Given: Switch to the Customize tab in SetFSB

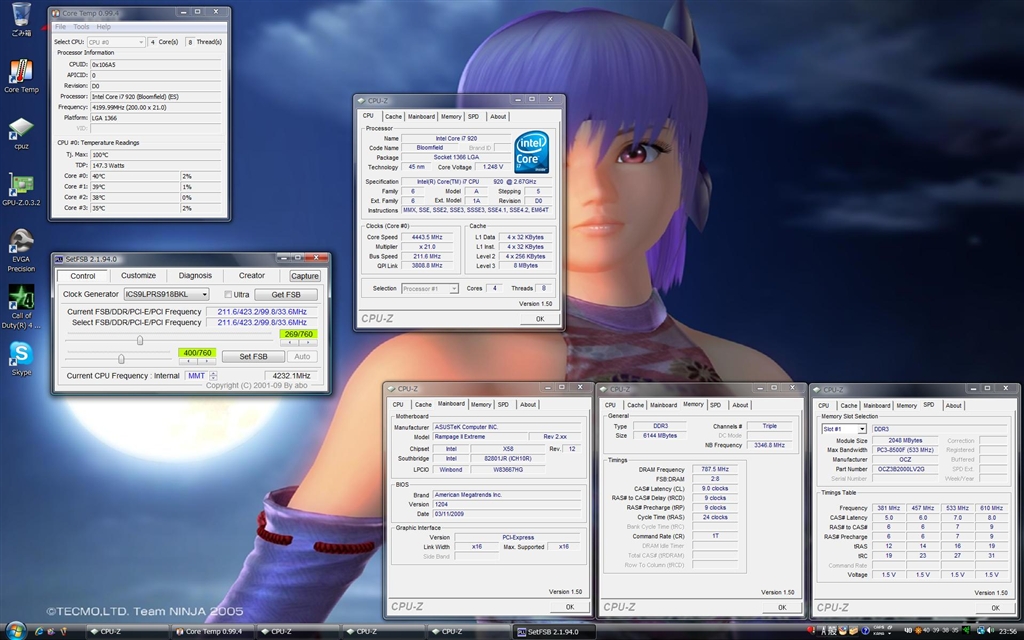Looking at the screenshot, I should point(138,276).
